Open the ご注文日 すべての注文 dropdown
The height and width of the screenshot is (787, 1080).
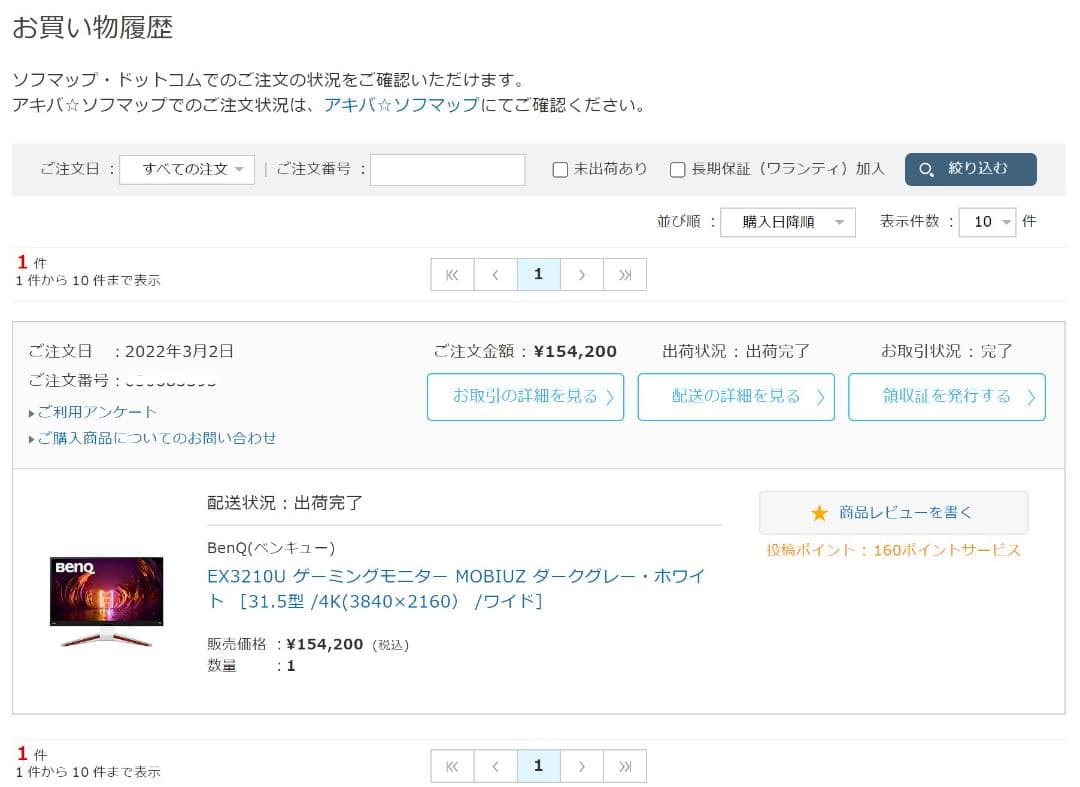point(187,170)
